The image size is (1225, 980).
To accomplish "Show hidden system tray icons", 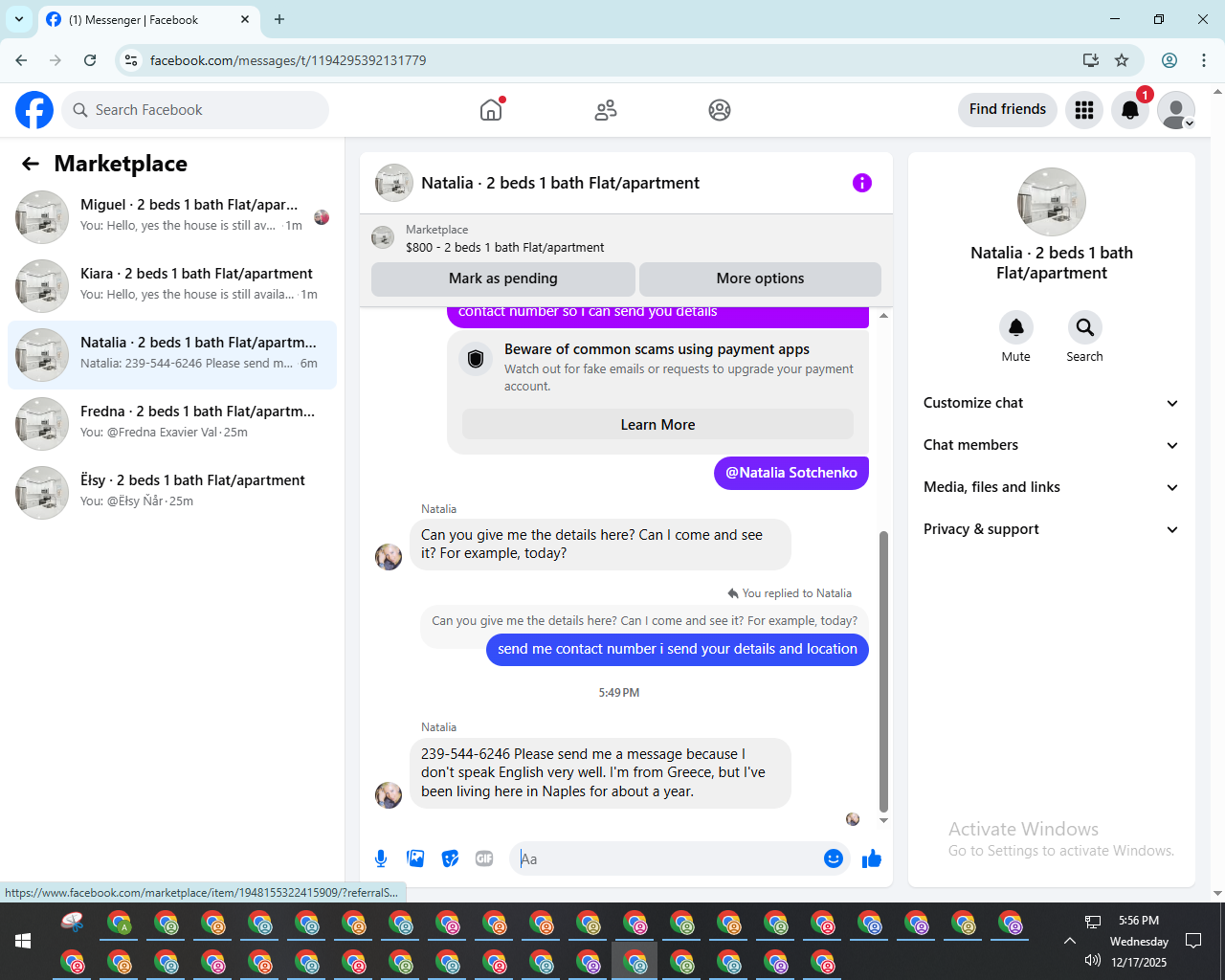I will [1070, 941].
